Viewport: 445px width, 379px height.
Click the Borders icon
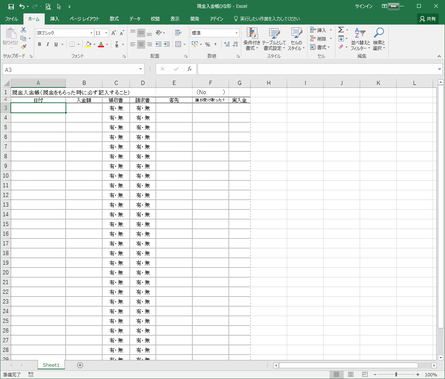point(72,44)
